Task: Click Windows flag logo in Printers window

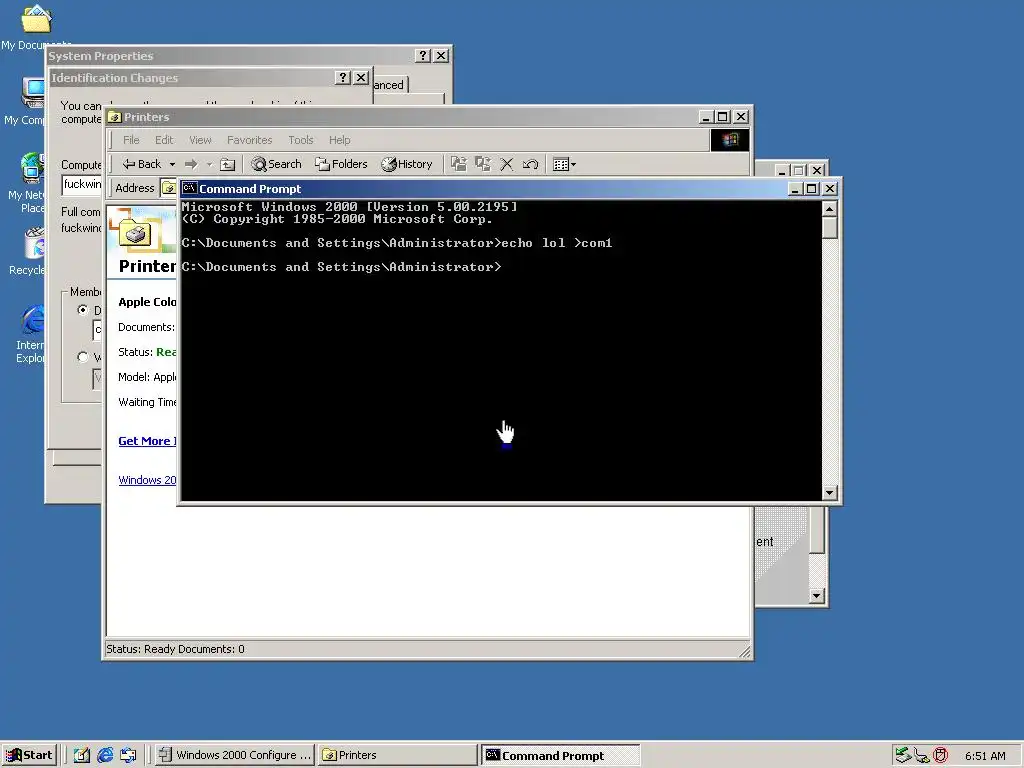Action: click(729, 140)
